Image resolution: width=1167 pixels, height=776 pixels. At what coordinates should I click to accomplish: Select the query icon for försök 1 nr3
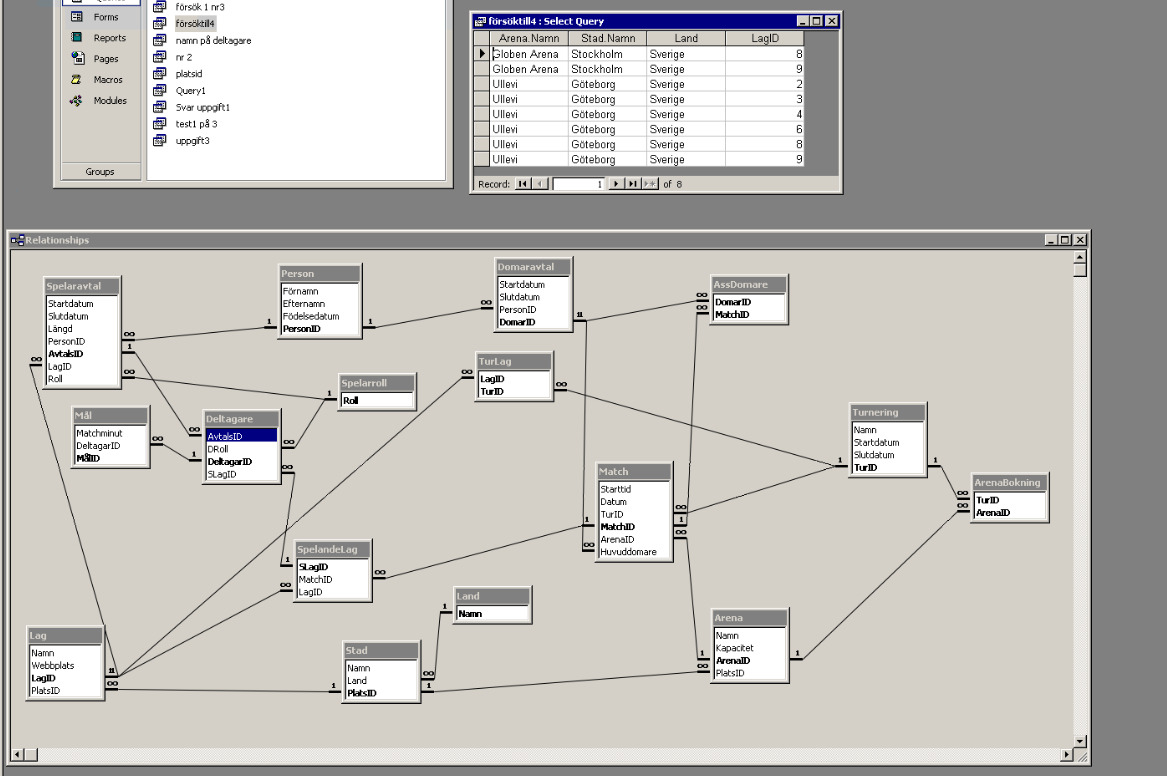point(159,7)
